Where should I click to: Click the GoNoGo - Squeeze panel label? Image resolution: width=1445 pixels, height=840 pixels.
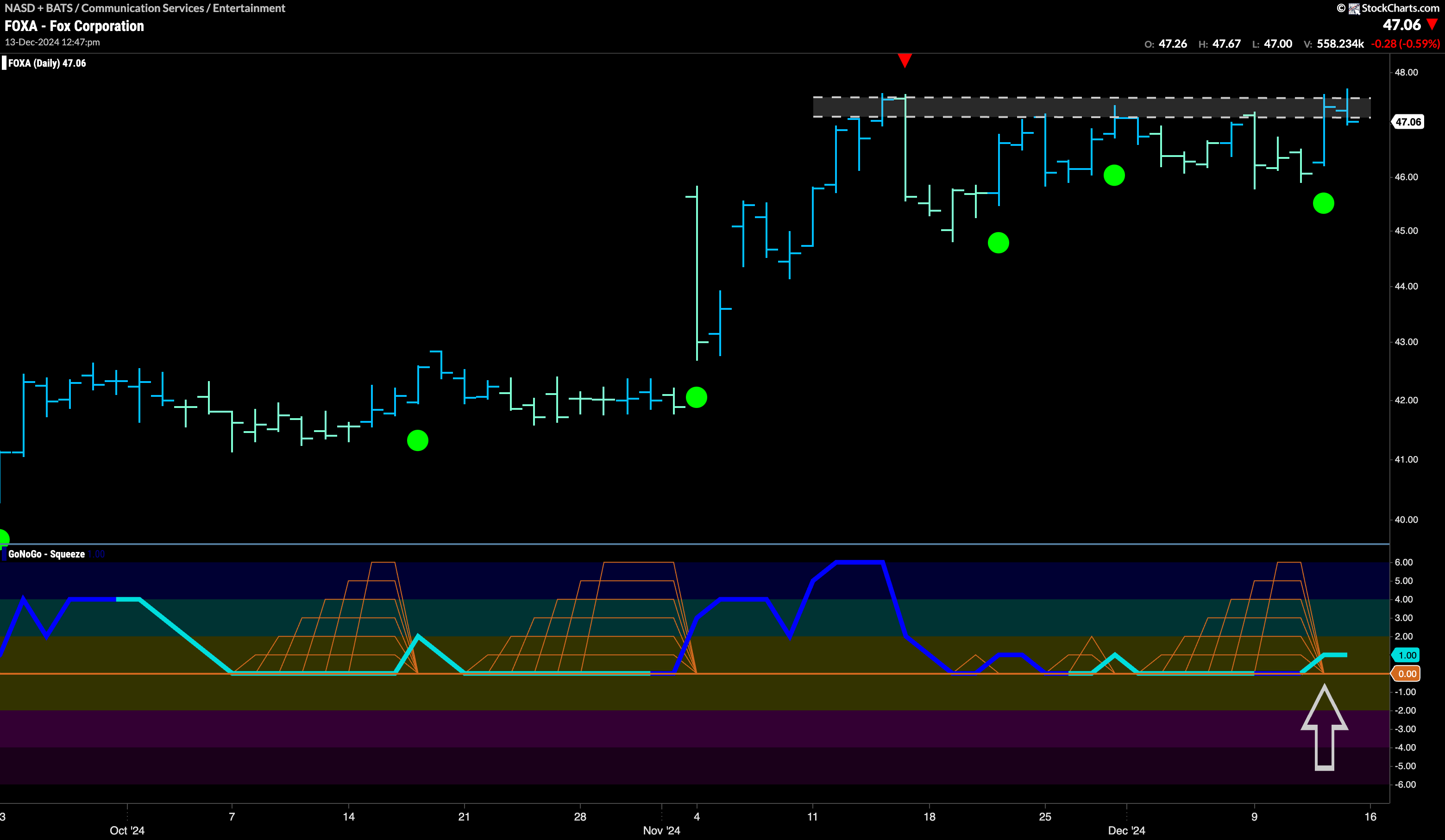[x=46, y=554]
